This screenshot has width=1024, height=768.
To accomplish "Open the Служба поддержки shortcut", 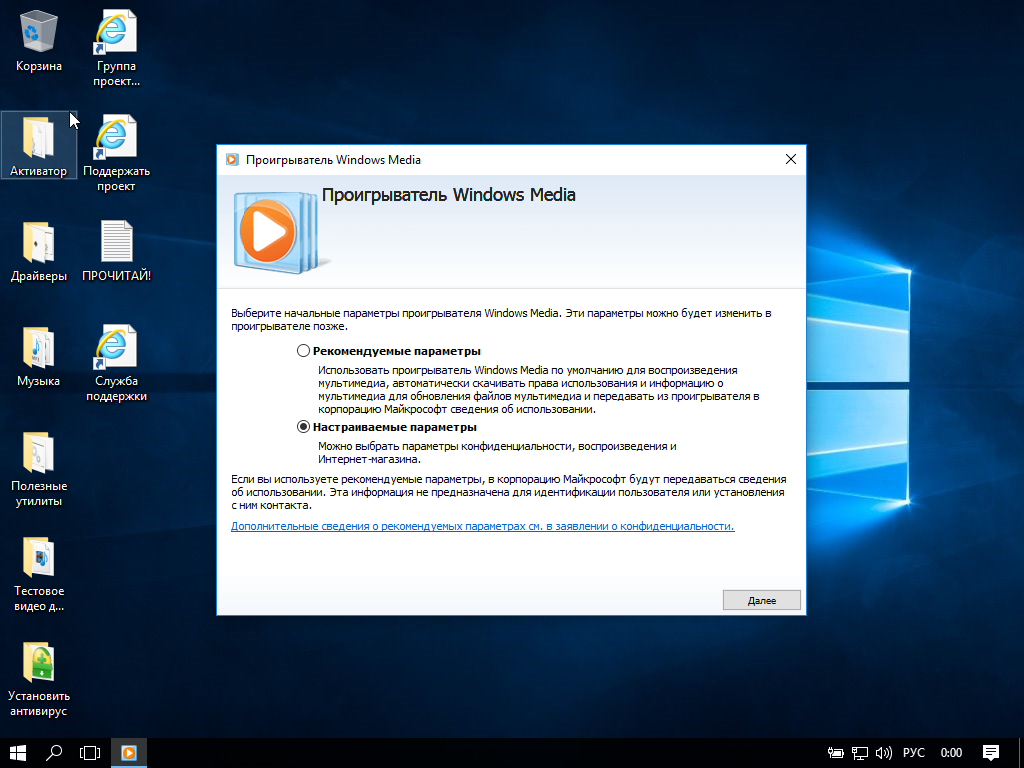I will point(116,362).
